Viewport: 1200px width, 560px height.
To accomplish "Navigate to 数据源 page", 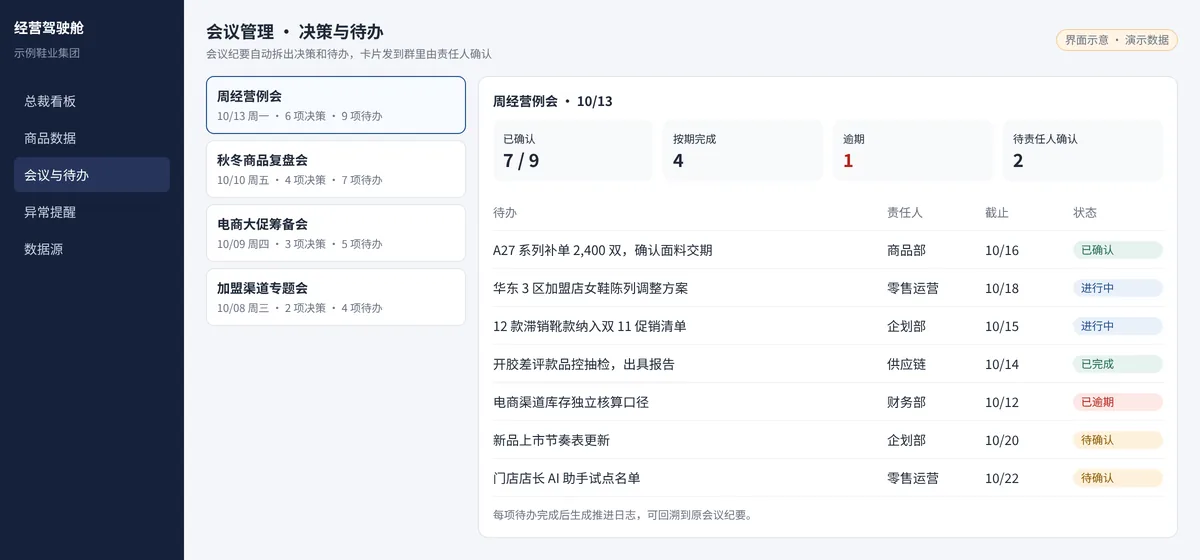I will [91, 249].
